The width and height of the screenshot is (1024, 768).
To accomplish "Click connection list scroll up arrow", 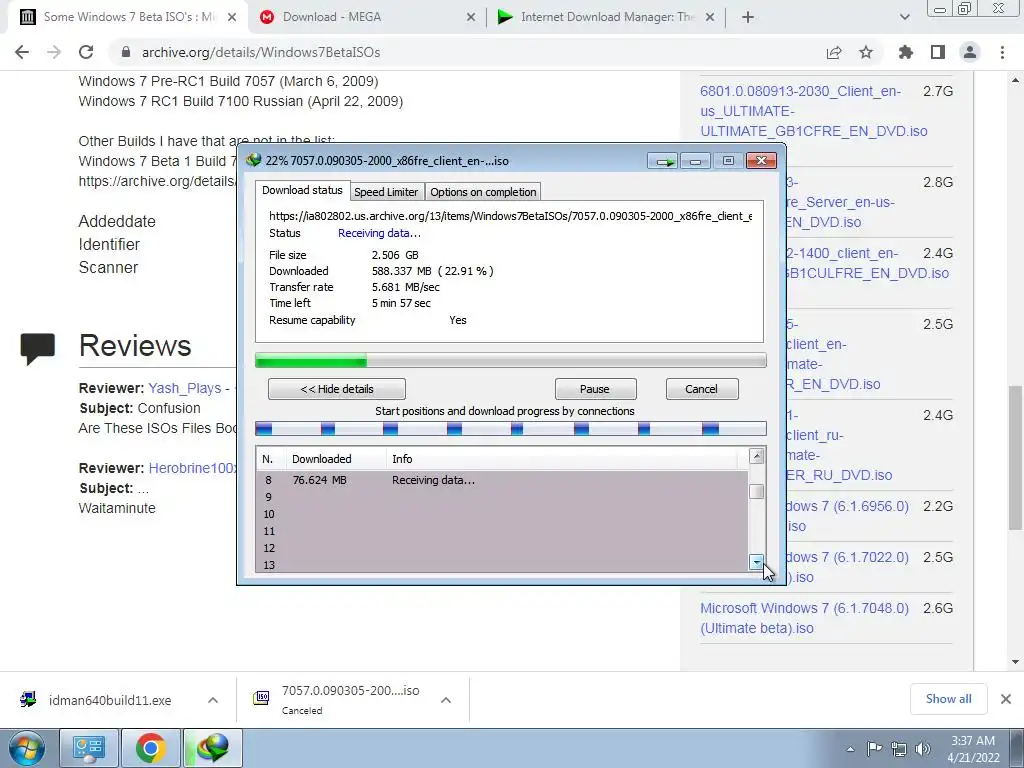I will pyautogui.click(x=756, y=456).
